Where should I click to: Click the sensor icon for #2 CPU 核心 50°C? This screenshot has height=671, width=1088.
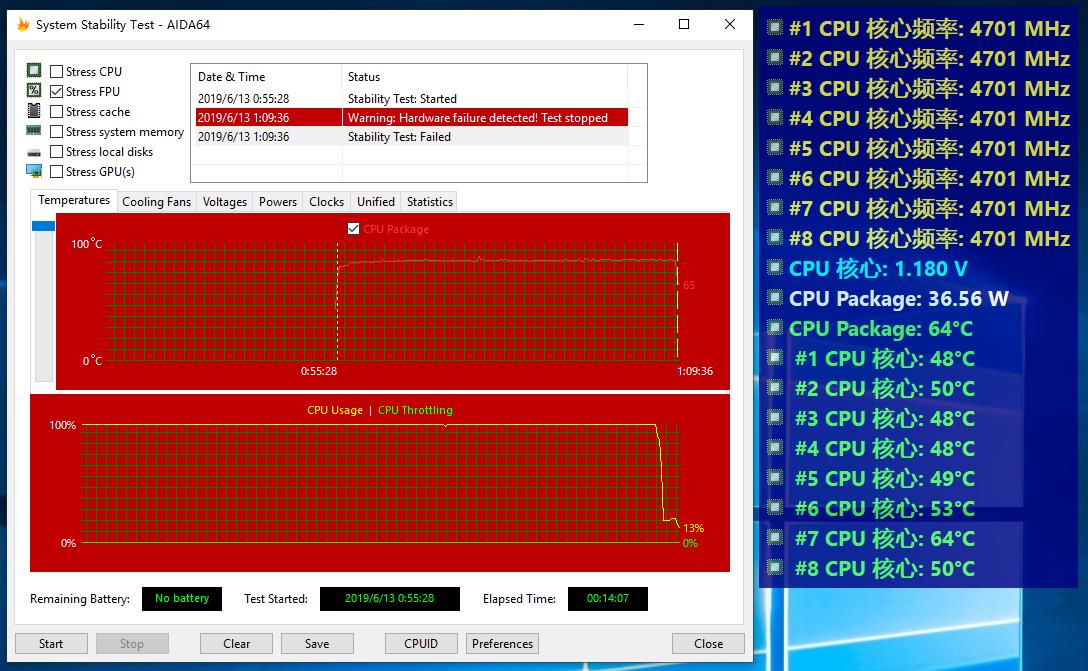point(775,388)
